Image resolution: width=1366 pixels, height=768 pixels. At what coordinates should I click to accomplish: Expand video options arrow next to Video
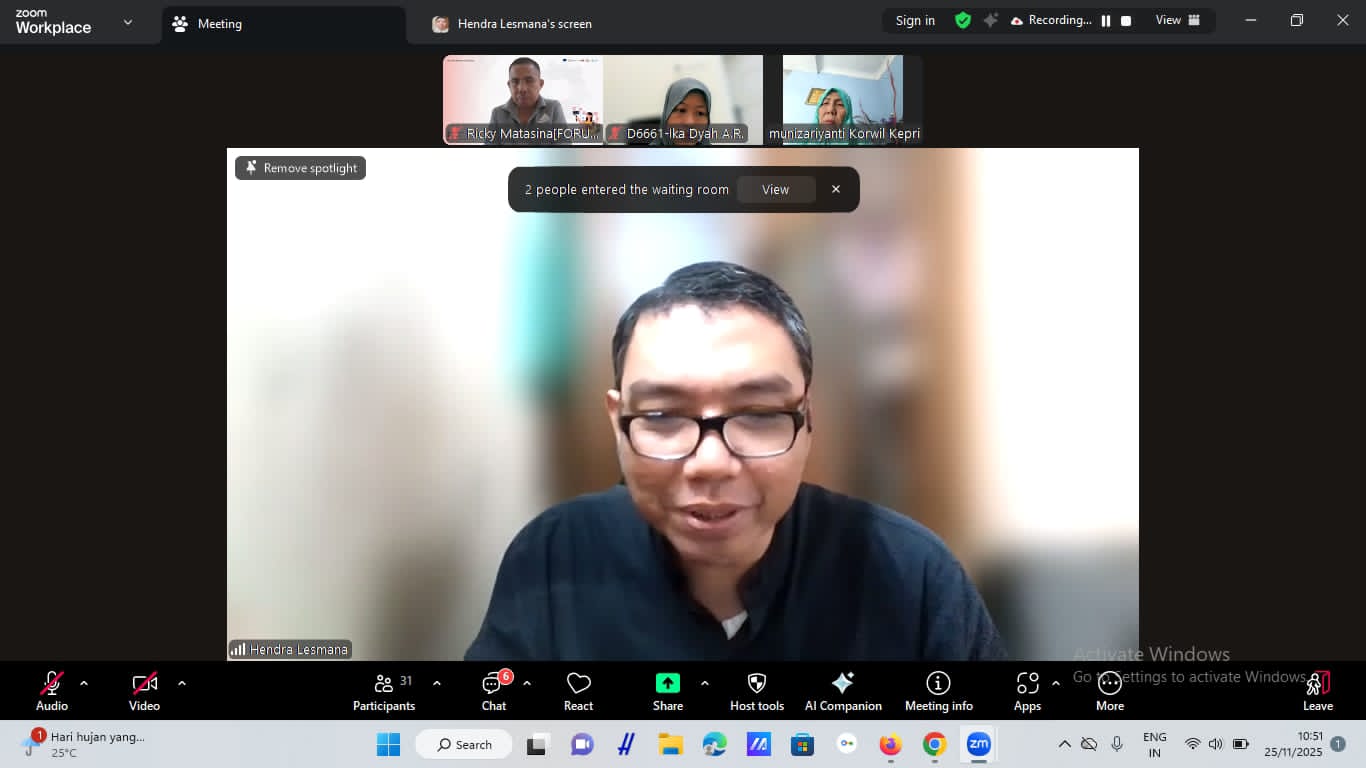click(182, 684)
